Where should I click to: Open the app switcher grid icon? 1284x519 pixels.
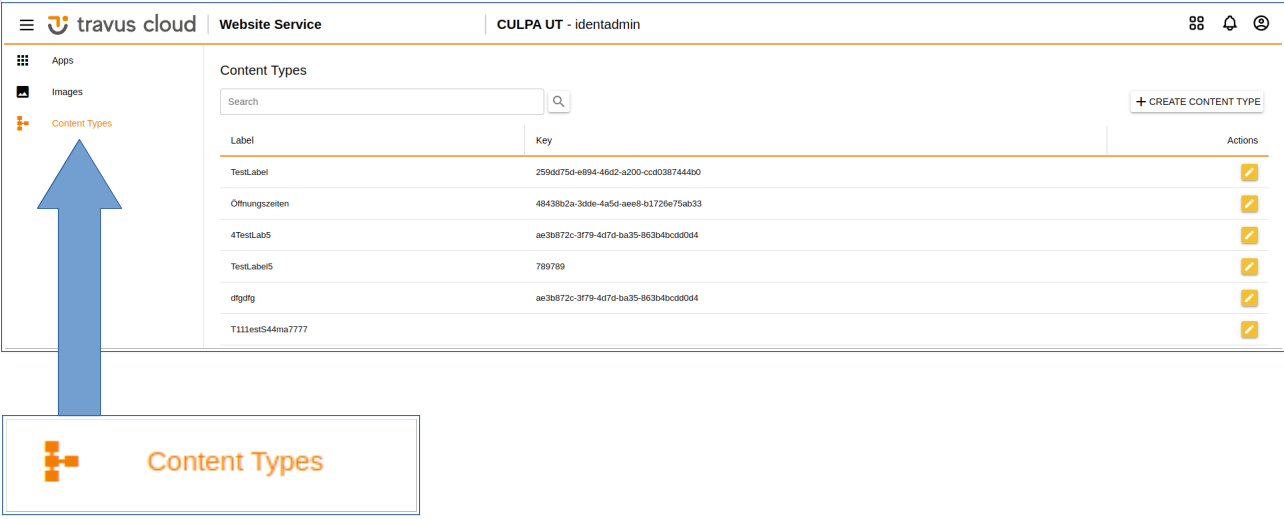pos(1196,24)
